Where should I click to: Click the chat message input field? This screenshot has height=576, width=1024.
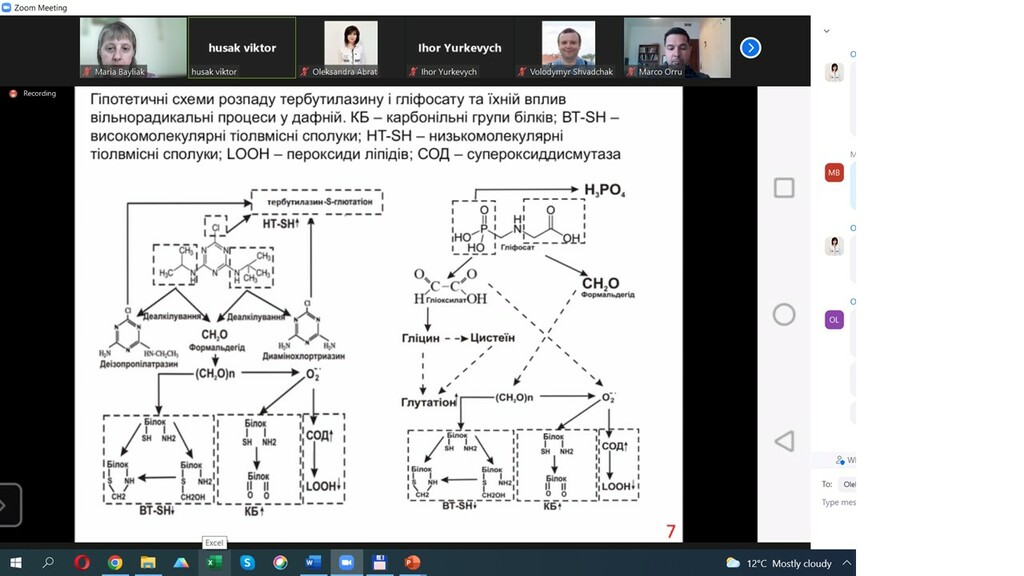click(838, 502)
